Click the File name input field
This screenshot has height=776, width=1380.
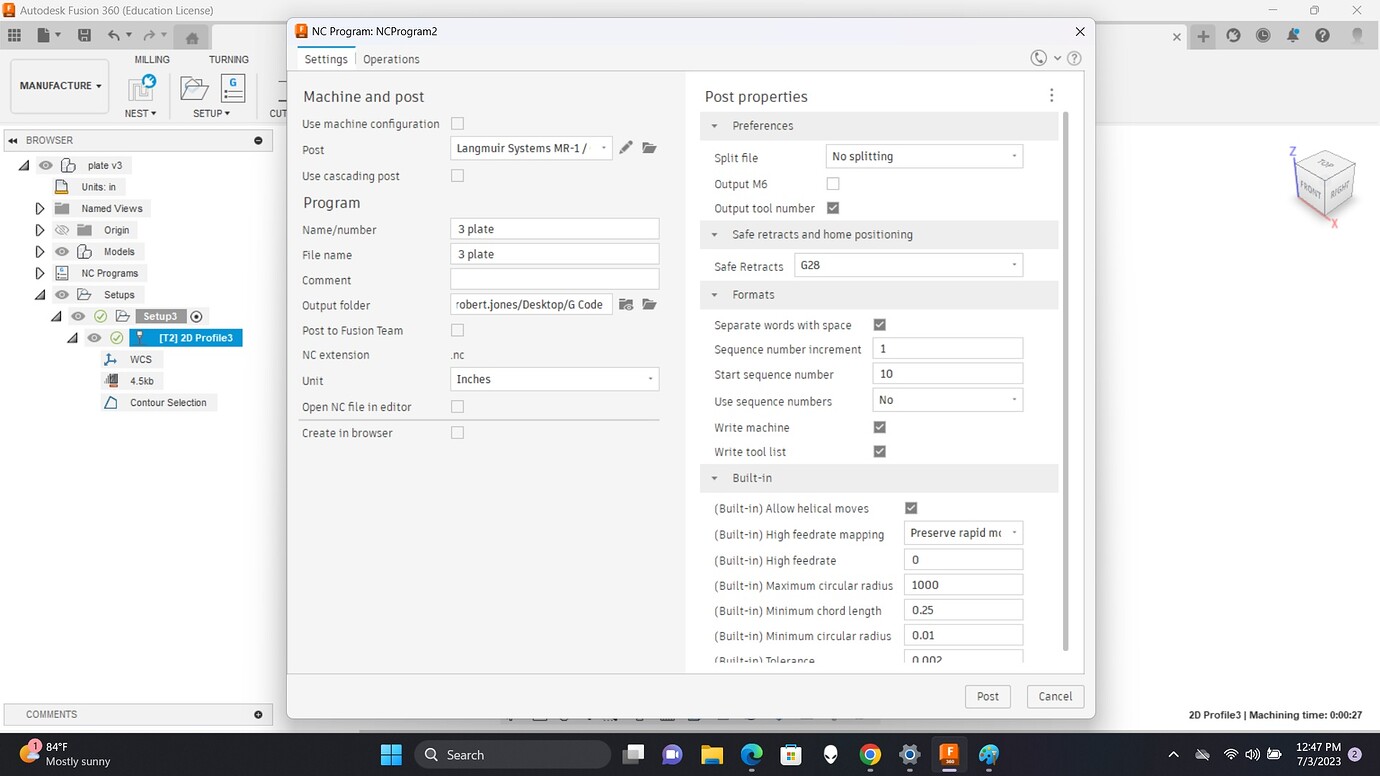tap(554, 254)
